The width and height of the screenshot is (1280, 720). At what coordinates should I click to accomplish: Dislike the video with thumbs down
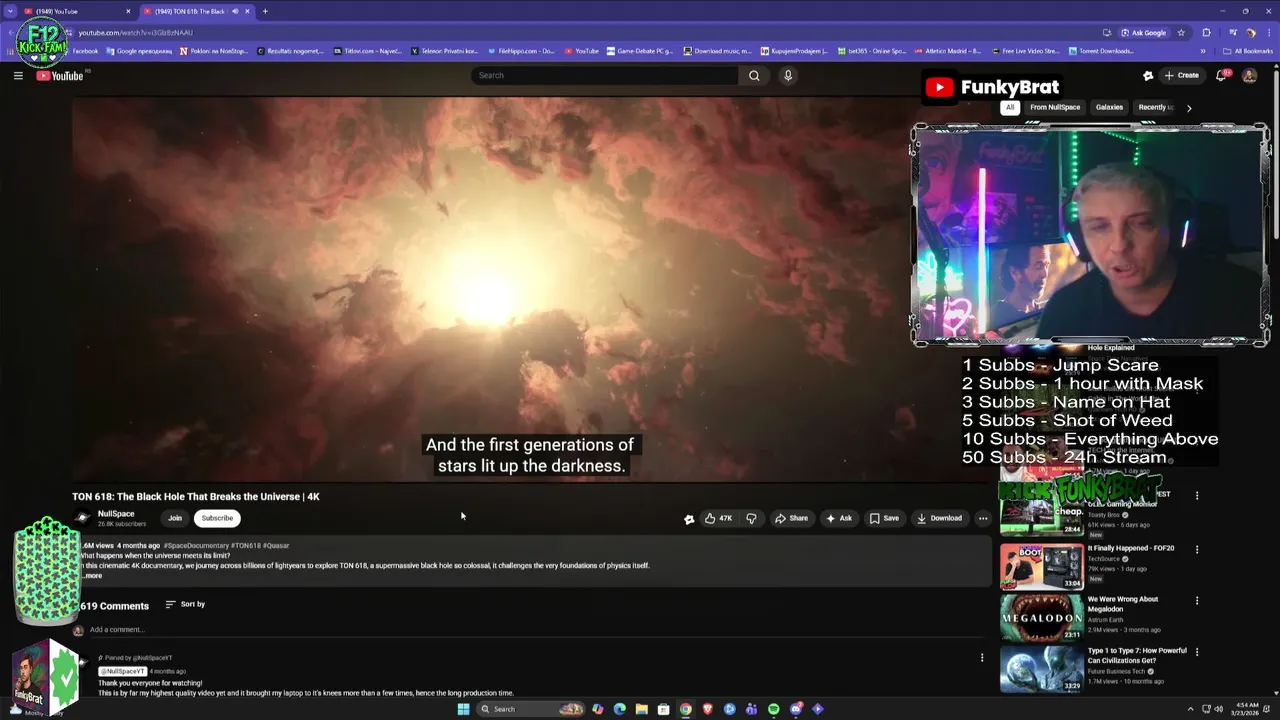[751, 518]
